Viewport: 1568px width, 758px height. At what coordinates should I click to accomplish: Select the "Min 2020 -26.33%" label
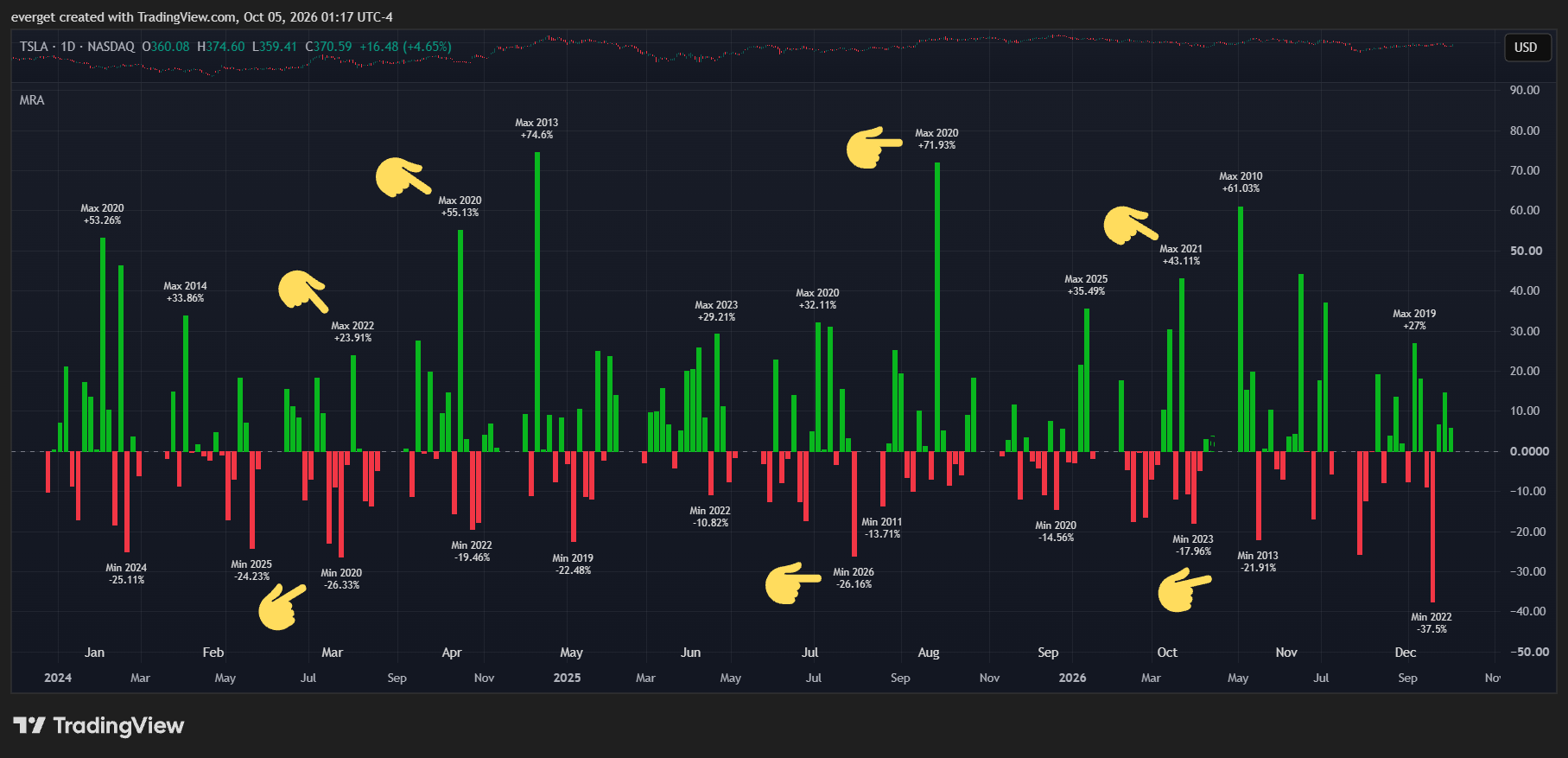click(x=341, y=579)
